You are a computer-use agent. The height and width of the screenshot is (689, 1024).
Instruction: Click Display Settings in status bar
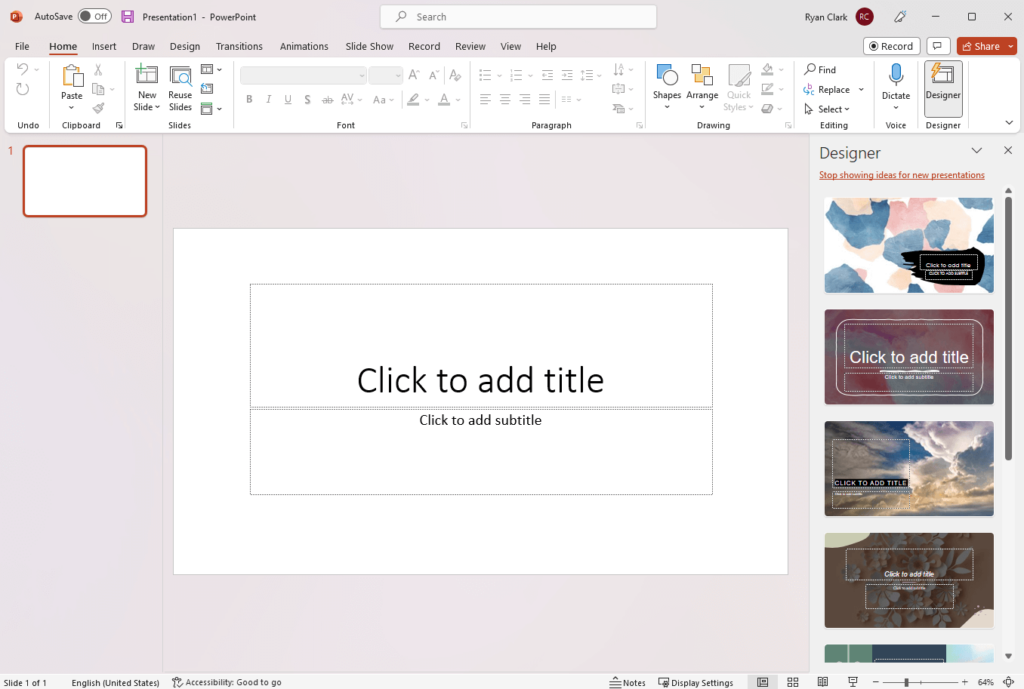pos(696,682)
